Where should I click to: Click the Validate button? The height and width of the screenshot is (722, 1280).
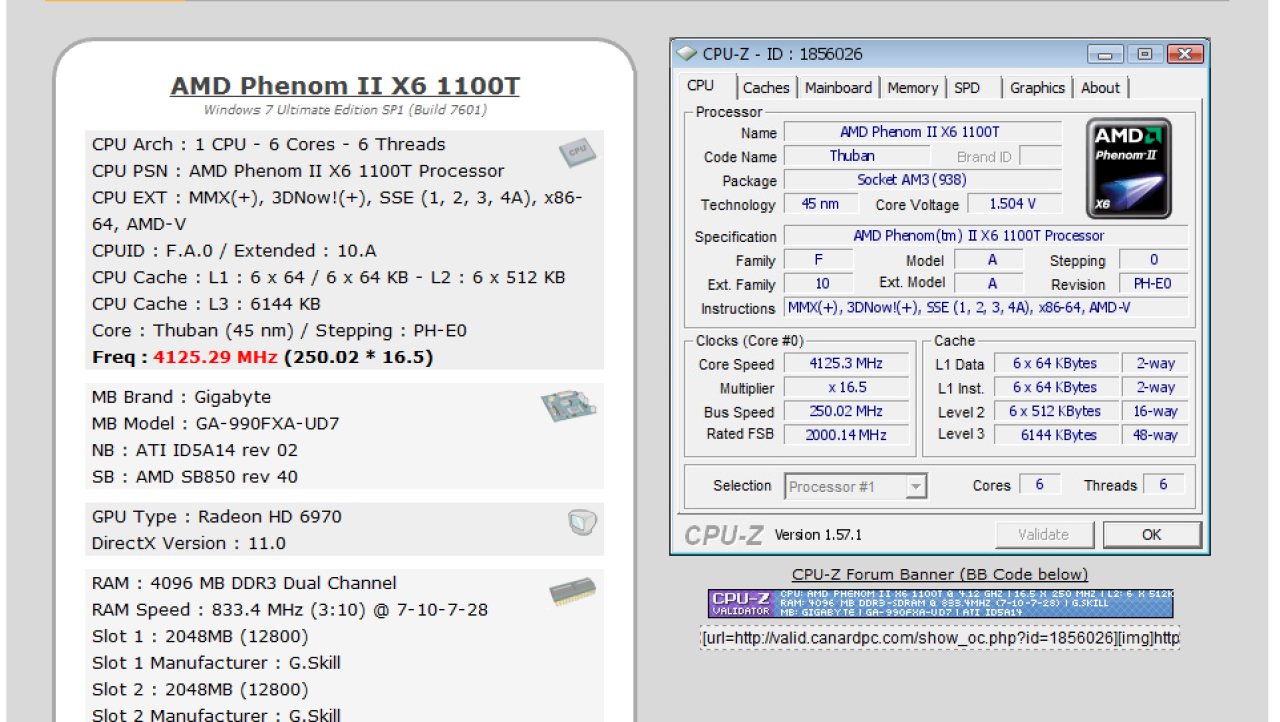(1043, 535)
